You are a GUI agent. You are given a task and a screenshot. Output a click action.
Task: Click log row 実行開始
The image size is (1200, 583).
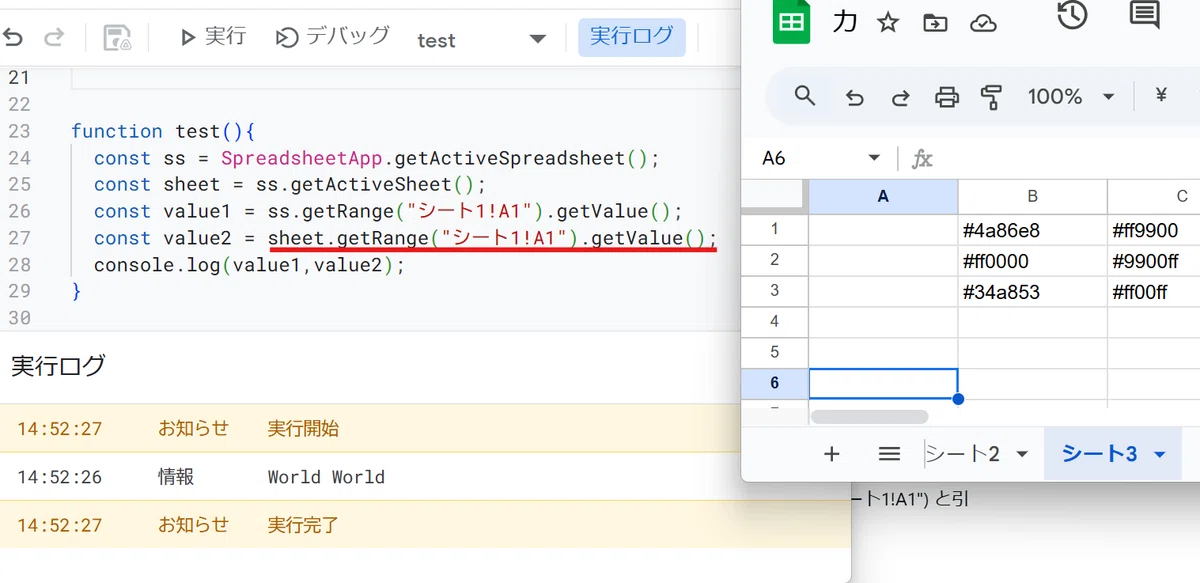pyautogui.click(x=425, y=428)
